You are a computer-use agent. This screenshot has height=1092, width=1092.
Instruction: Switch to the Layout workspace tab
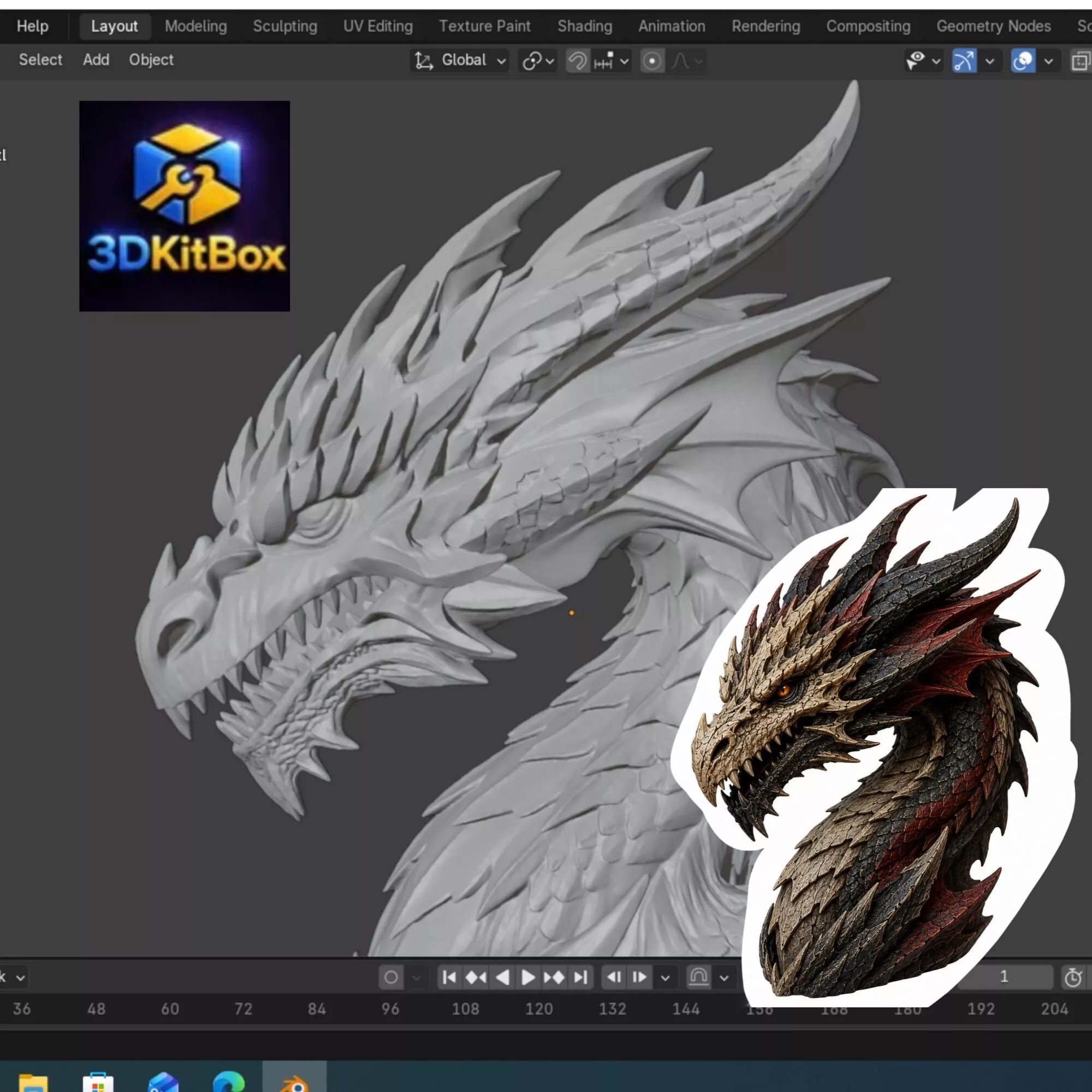pos(114,26)
